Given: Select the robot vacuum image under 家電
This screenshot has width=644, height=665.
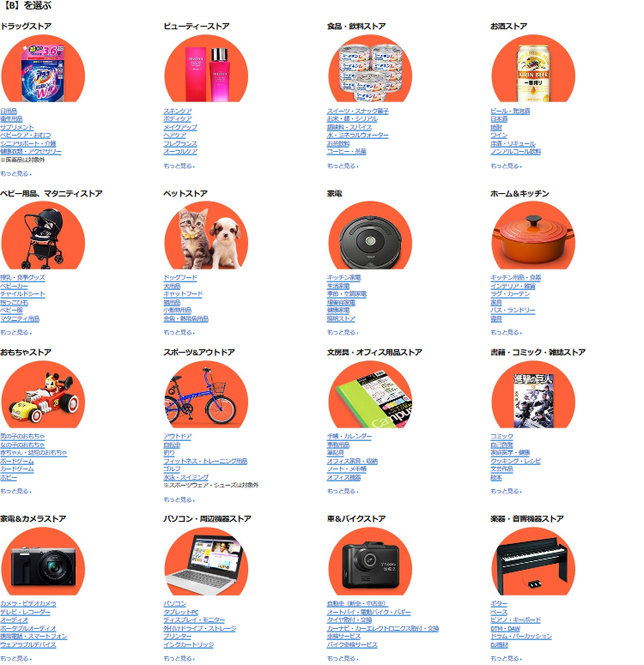Looking at the screenshot, I should click(370, 235).
